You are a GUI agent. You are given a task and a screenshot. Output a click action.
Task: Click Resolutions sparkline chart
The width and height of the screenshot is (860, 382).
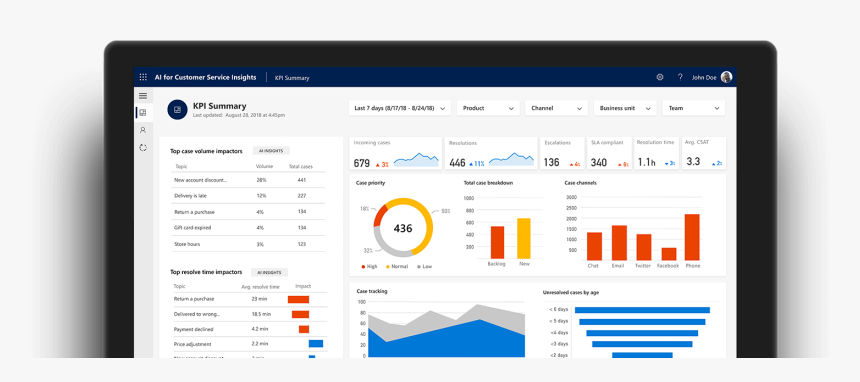tap(511, 160)
